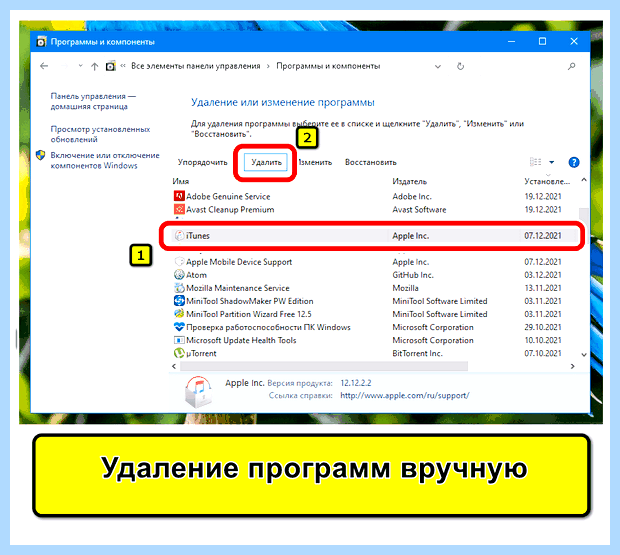620x555 pixels.
Task: Click the view layout icon
Action: [535, 162]
